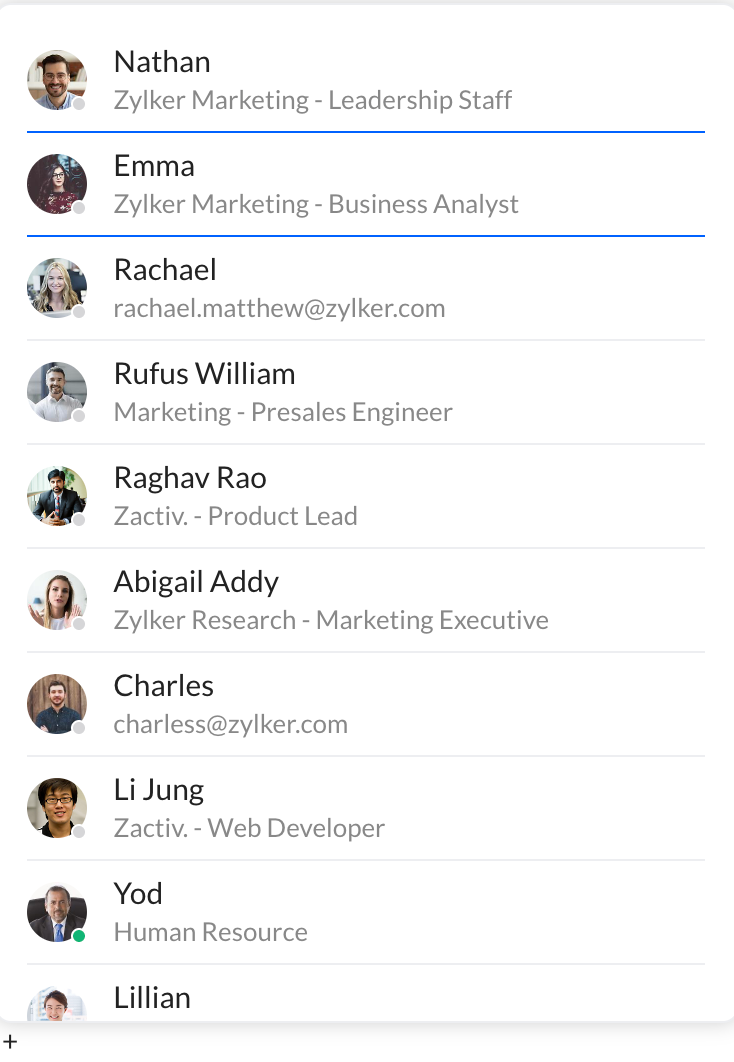Select the Rufus William name label

[204, 374]
